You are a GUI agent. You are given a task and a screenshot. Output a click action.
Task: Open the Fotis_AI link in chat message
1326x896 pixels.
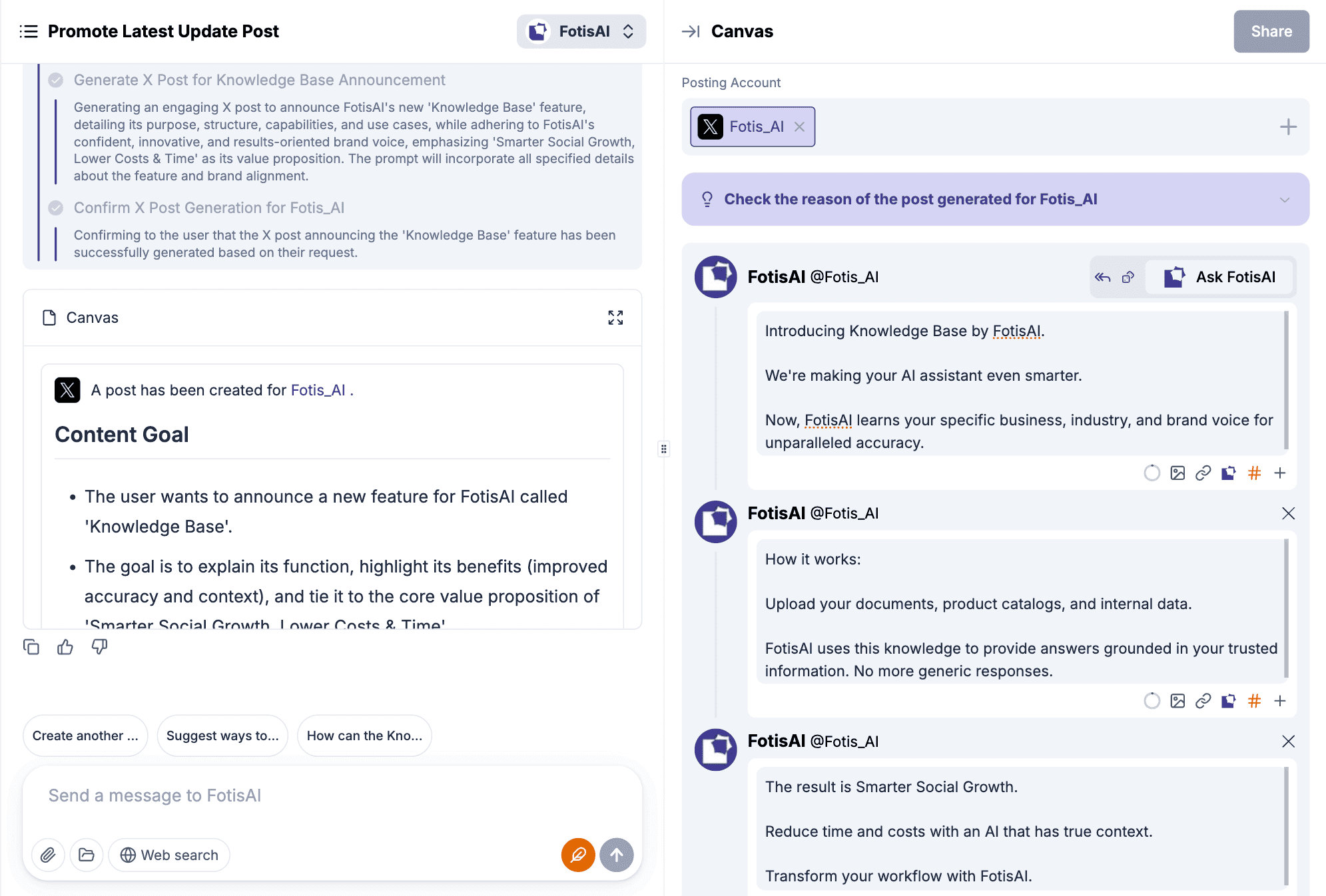318,390
